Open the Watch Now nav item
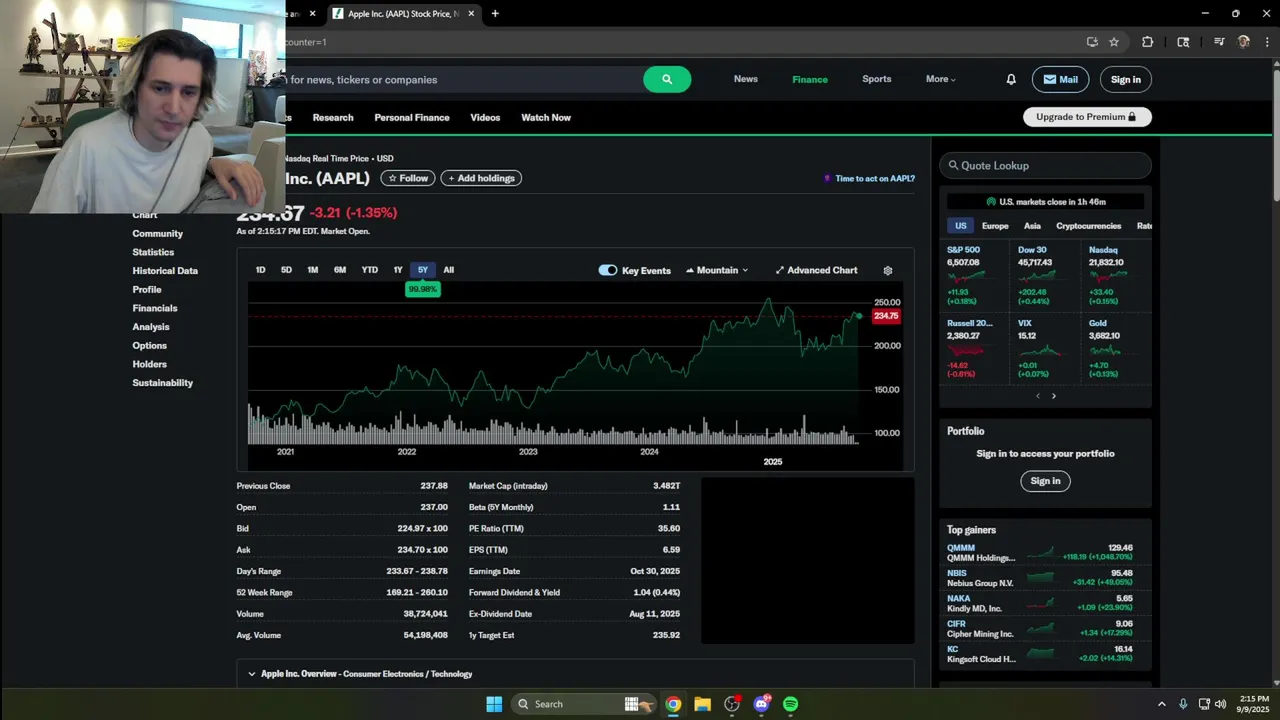 click(546, 117)
